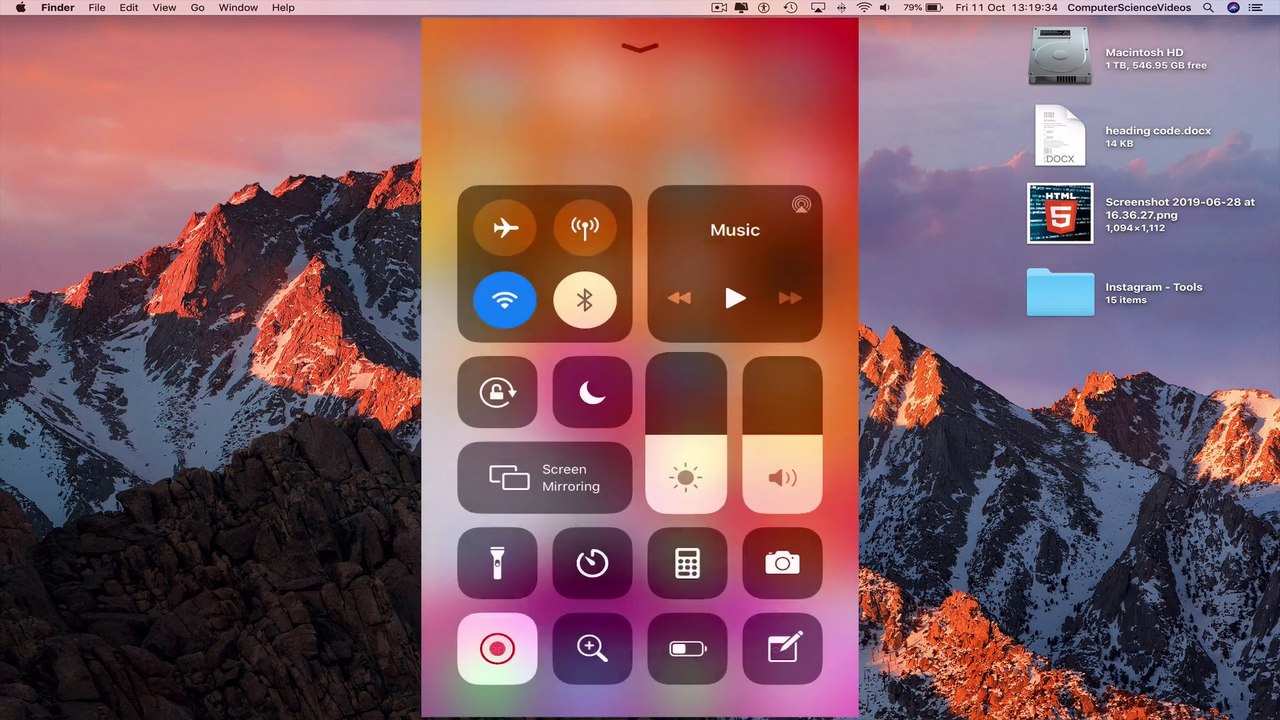
Task: Collapse Control Center with top chevron
Action: (640, 47)
